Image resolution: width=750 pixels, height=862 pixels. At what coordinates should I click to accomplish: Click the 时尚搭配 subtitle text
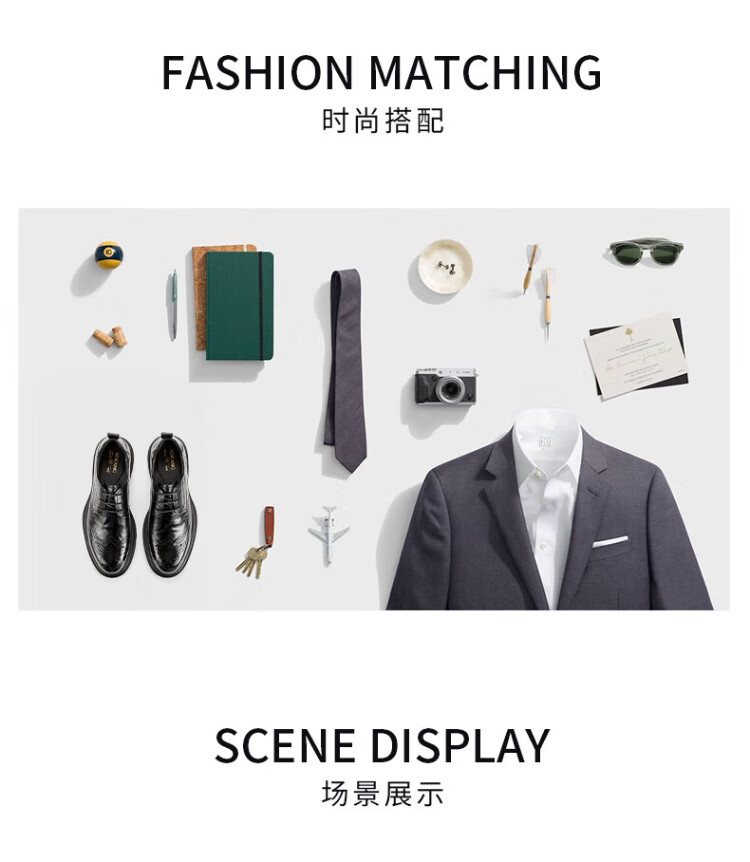click(x=383, y=121)
